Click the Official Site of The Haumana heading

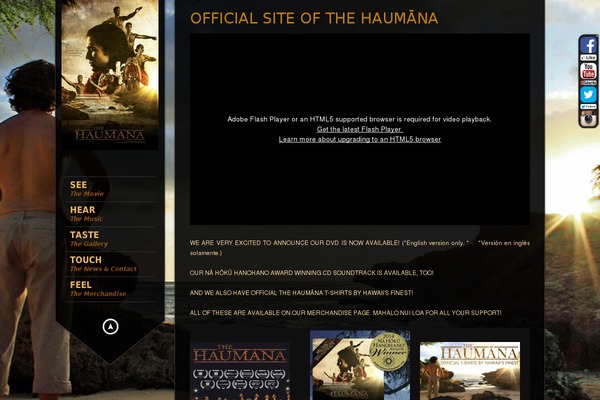[314, 18]
